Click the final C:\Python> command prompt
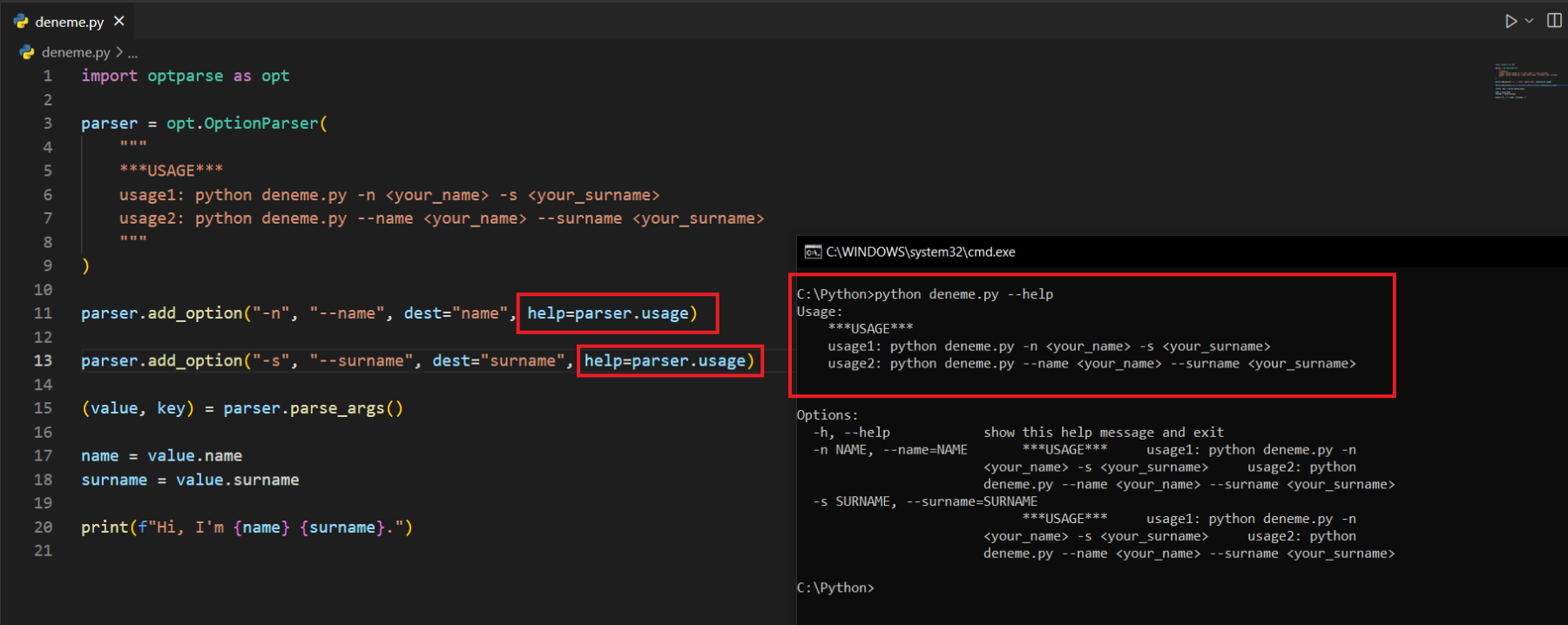 [835, 588]
